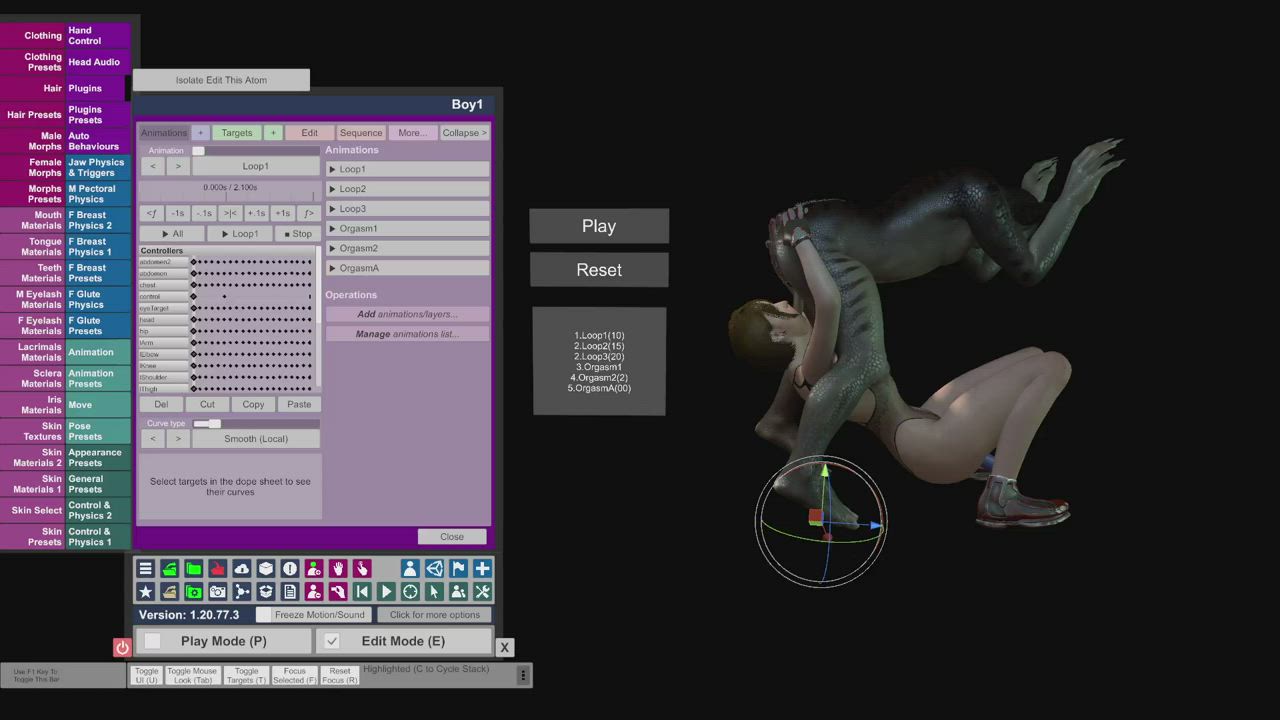1280x720 pixels.
Task: Click the blue plus add icon
Action: point(482,568)
